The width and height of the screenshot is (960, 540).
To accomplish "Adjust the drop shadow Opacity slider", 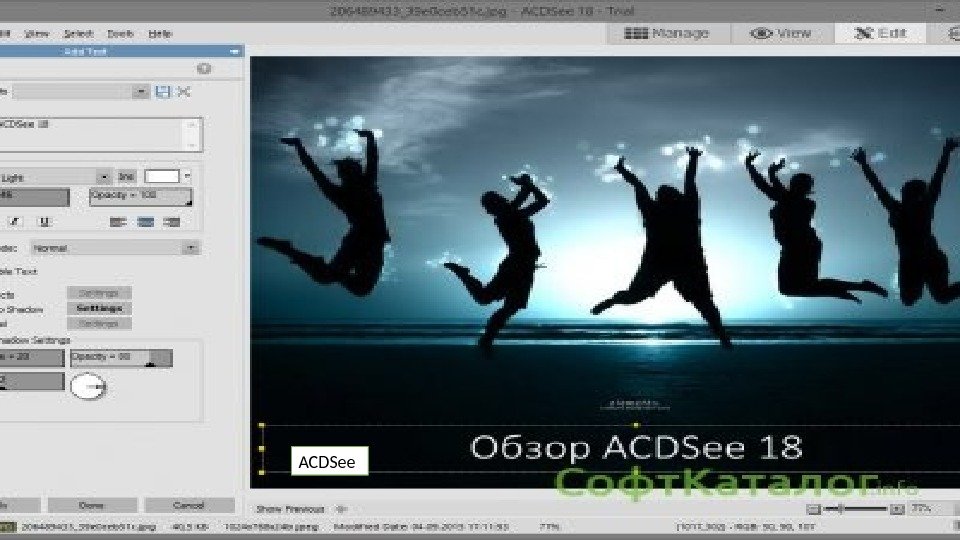I will tap(121, 358).
